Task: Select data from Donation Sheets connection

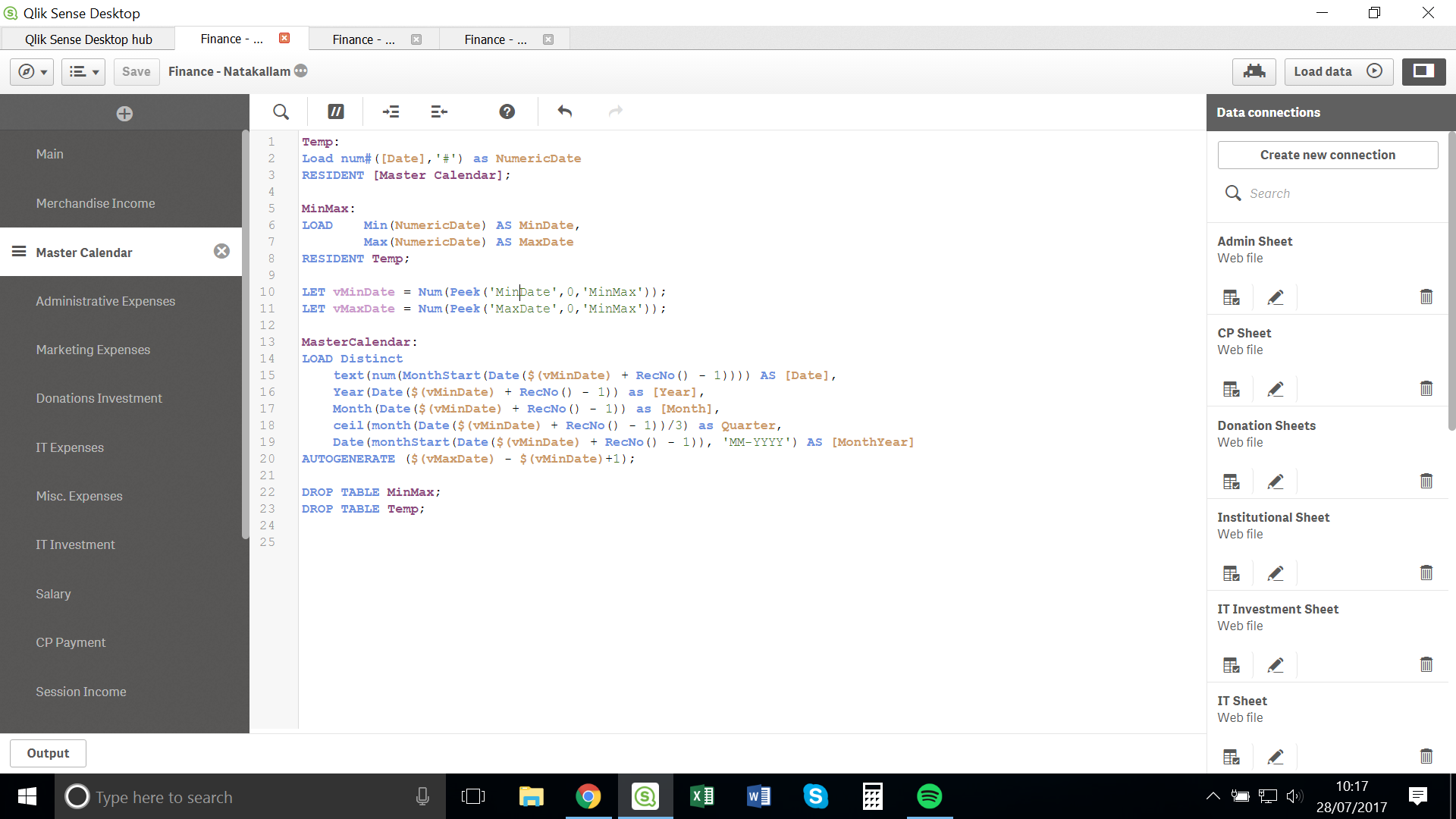Action: [x=1231, y=482]
